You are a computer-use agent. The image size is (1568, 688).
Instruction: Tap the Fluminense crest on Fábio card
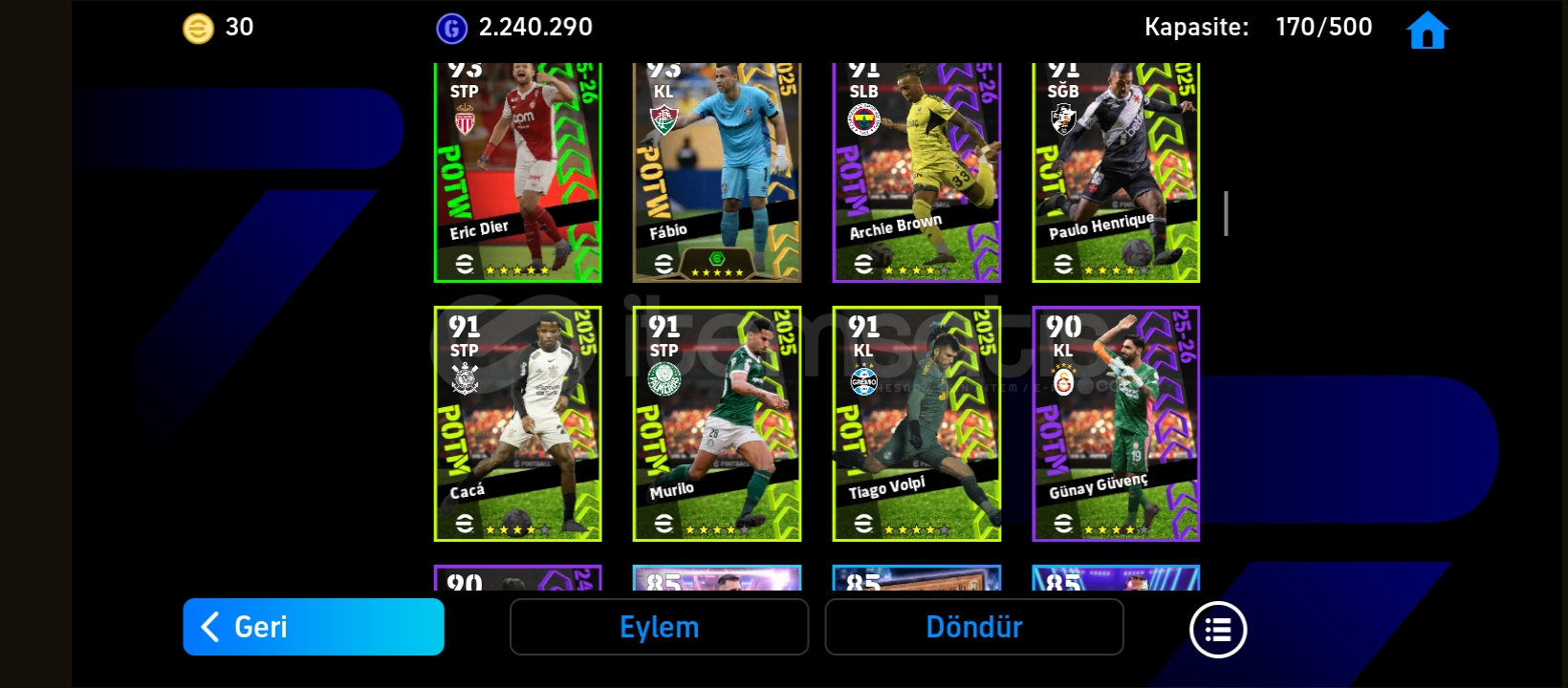pyautogui.click(x=664, y=119)
